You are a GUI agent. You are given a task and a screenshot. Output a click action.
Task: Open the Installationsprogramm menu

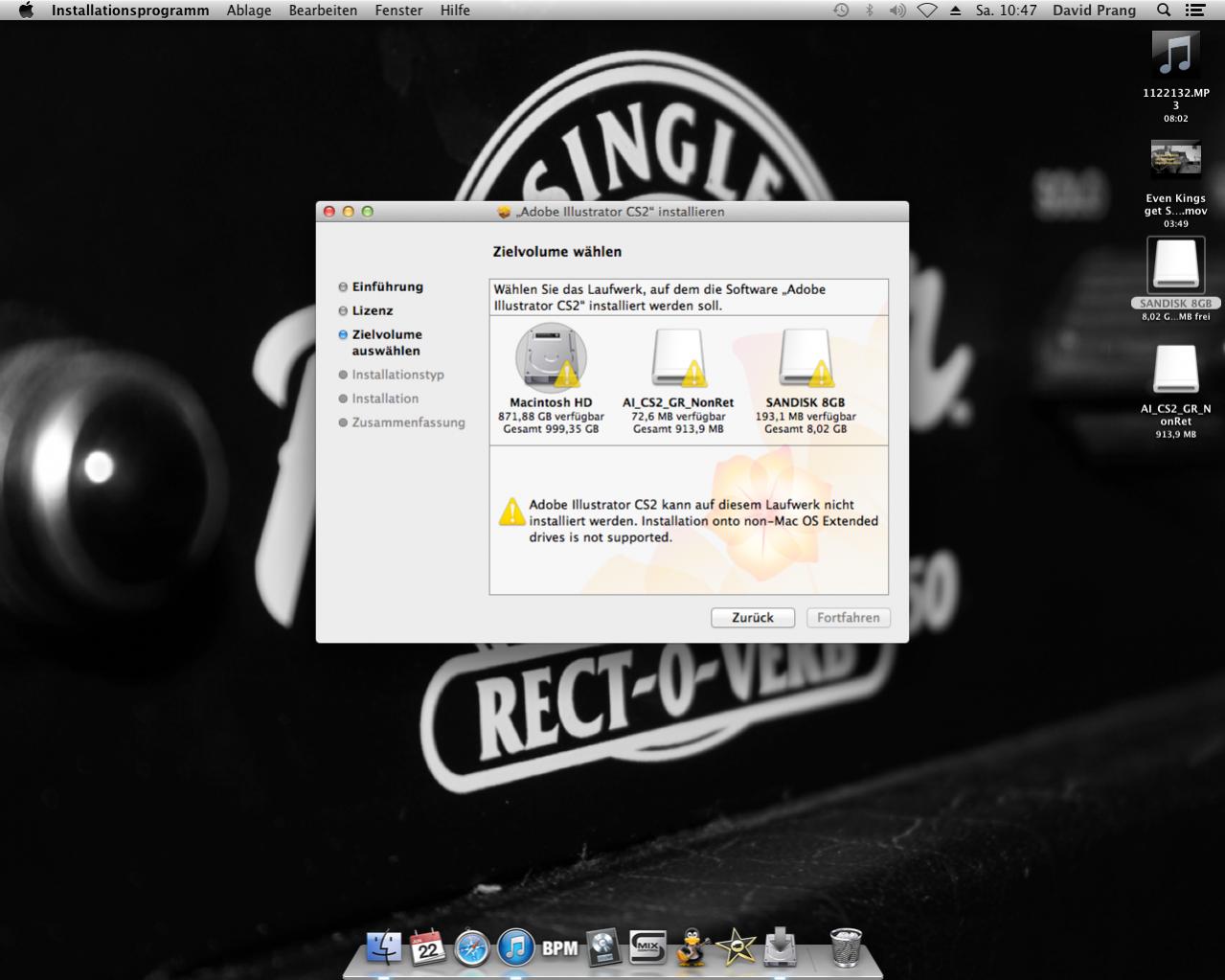point(130,11)
